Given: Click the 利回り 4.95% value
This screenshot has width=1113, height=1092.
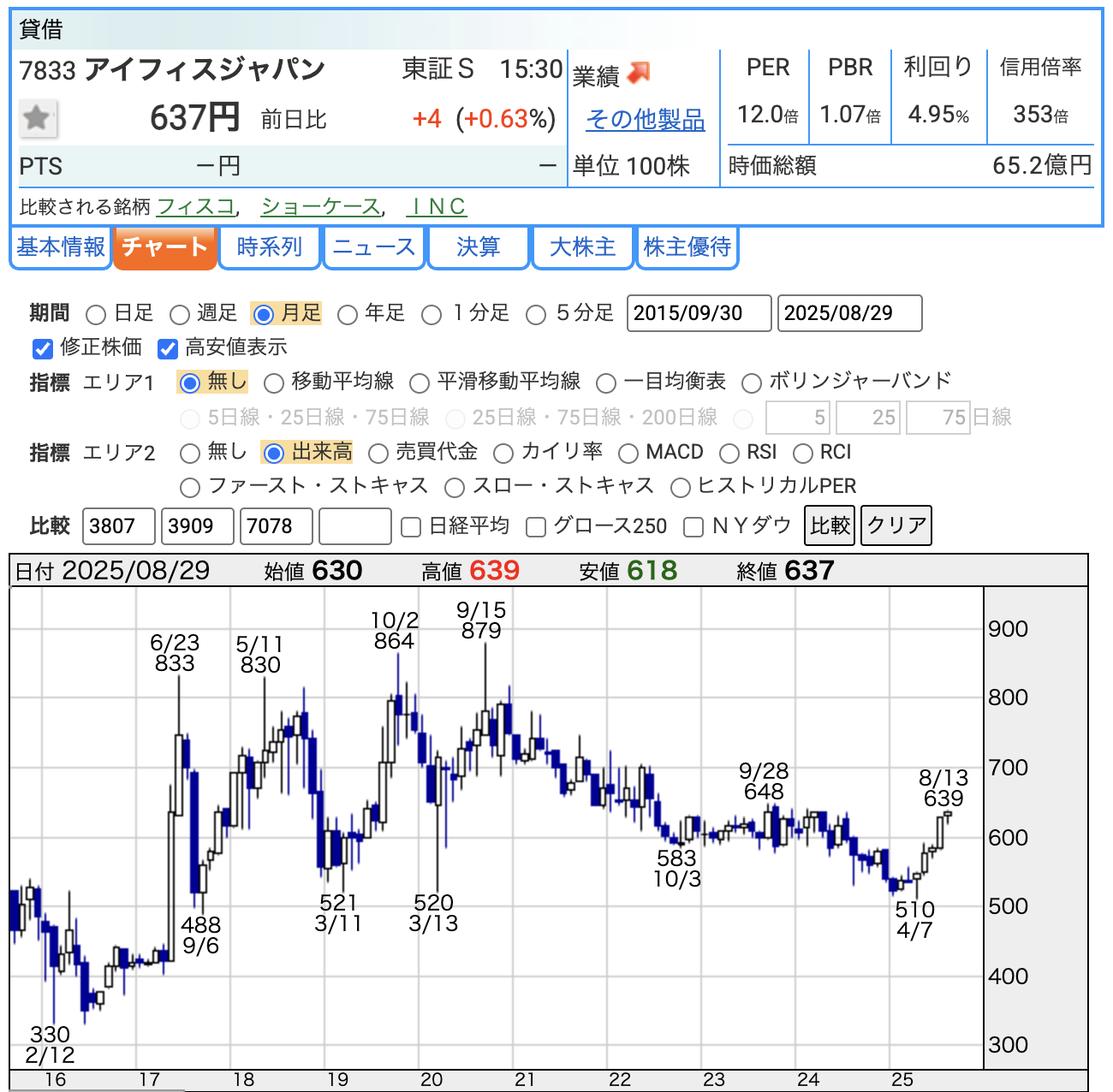Looking at the screenshot, I should pos(939,115).
